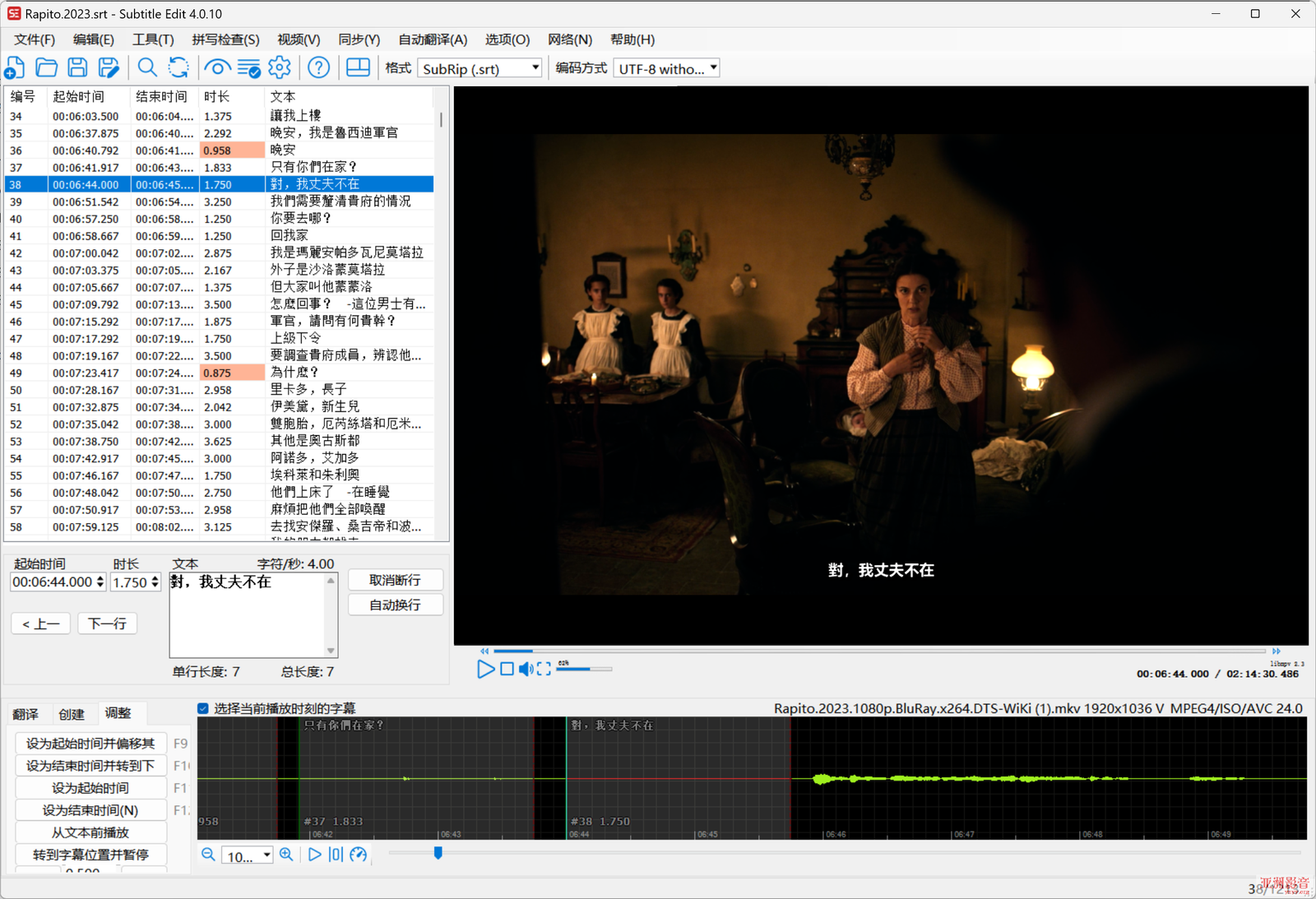The height and width of the screenshot is (899, 1316).
Task: Open the Find magnifier toolbar icon
Action: pos(147,67)
